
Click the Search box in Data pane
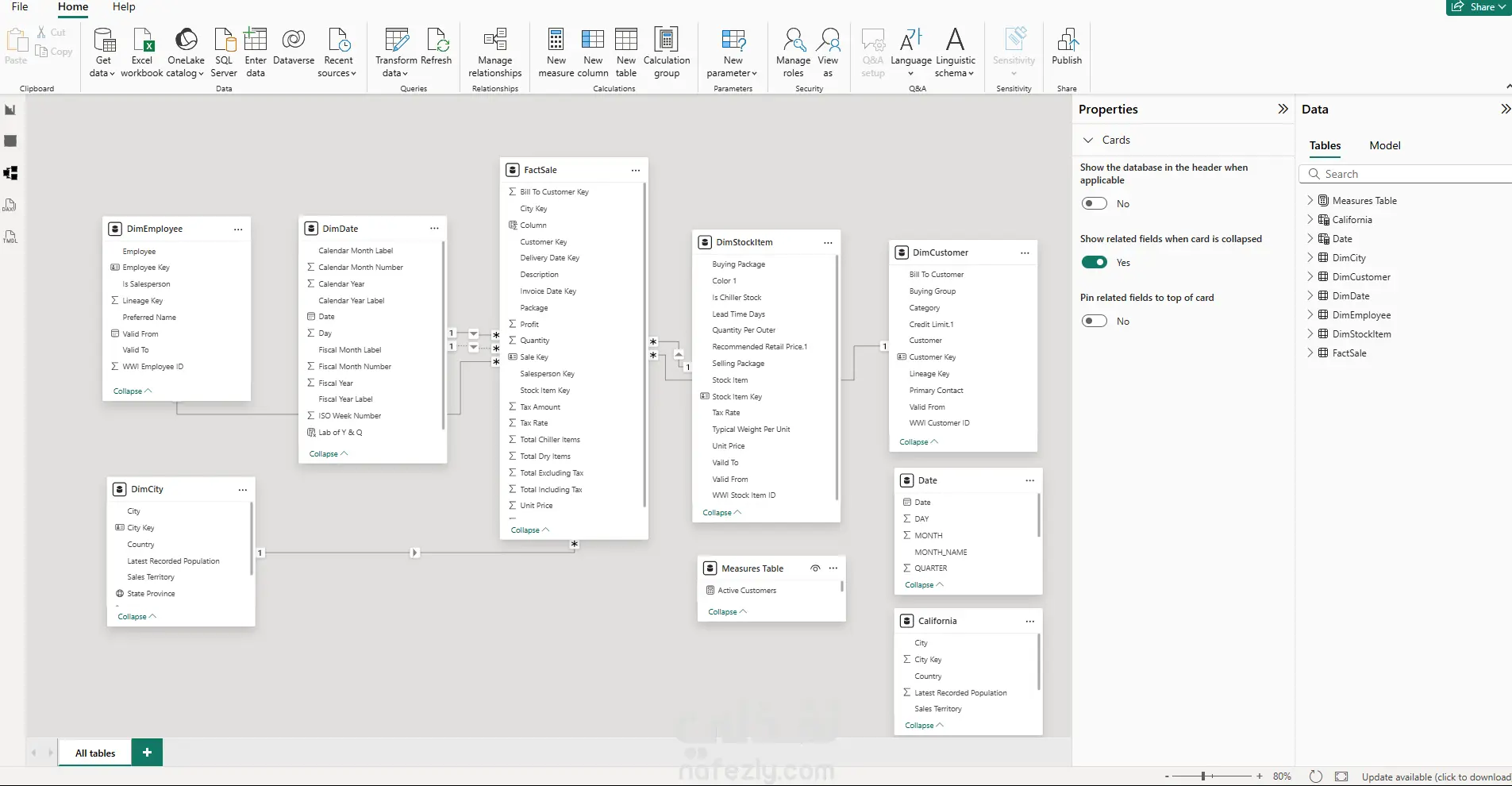(x=1406, y=174)
